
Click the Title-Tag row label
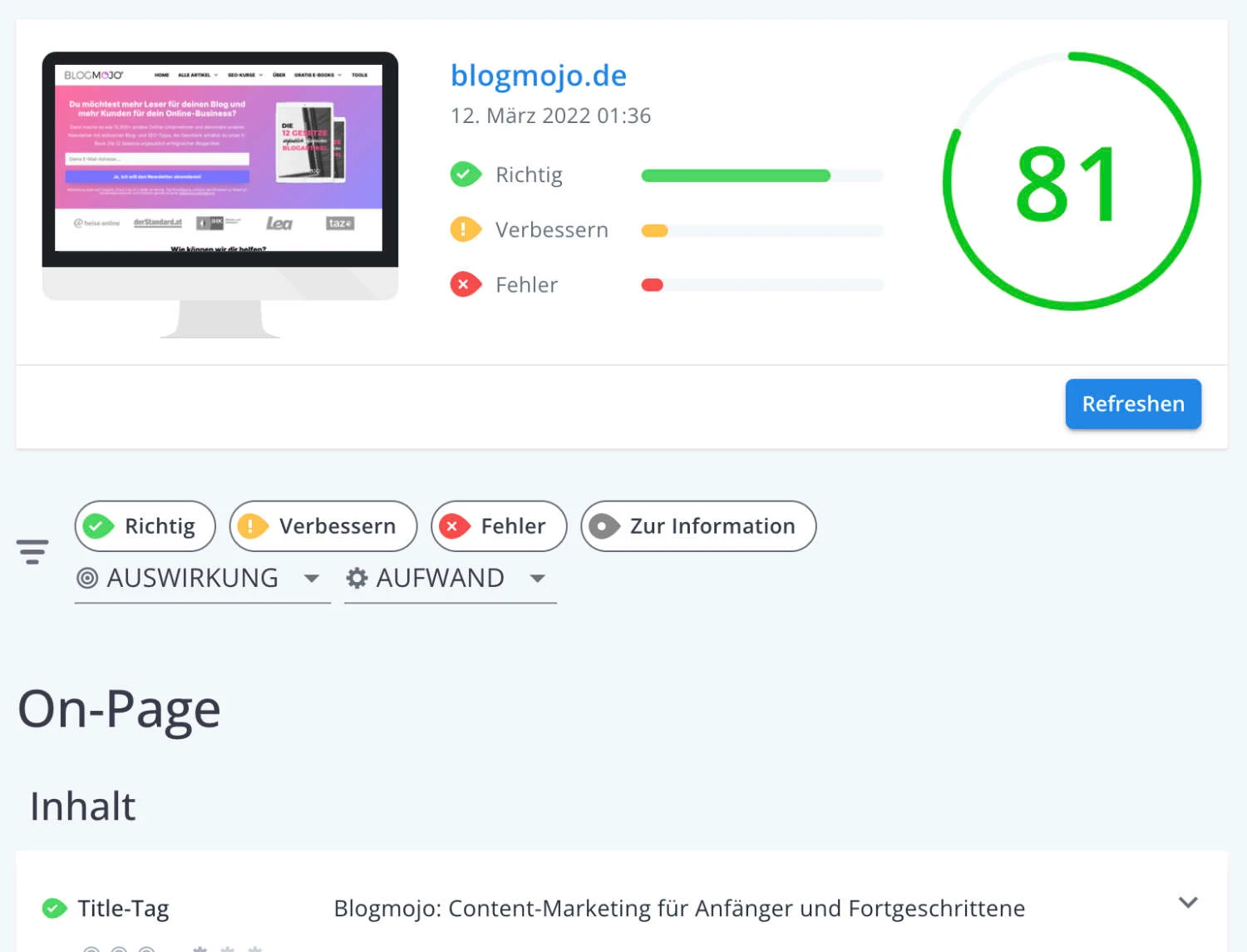point(123,908)
